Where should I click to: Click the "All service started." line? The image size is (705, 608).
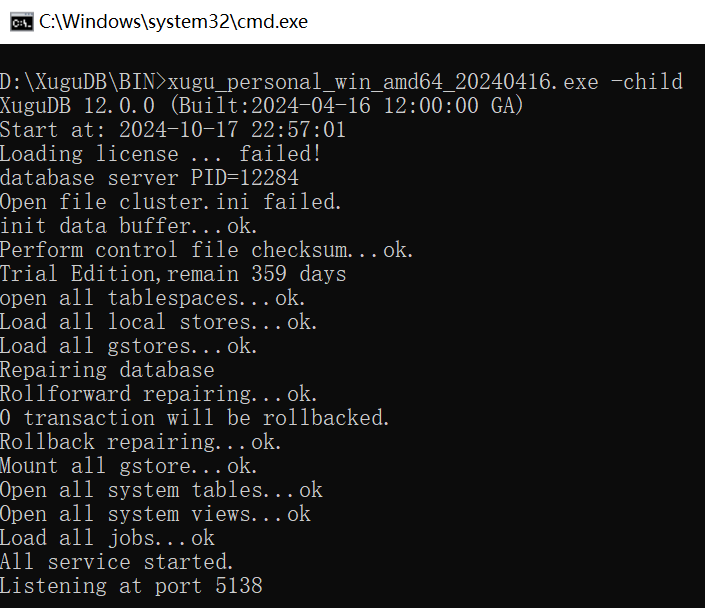[x=117, y=562]
